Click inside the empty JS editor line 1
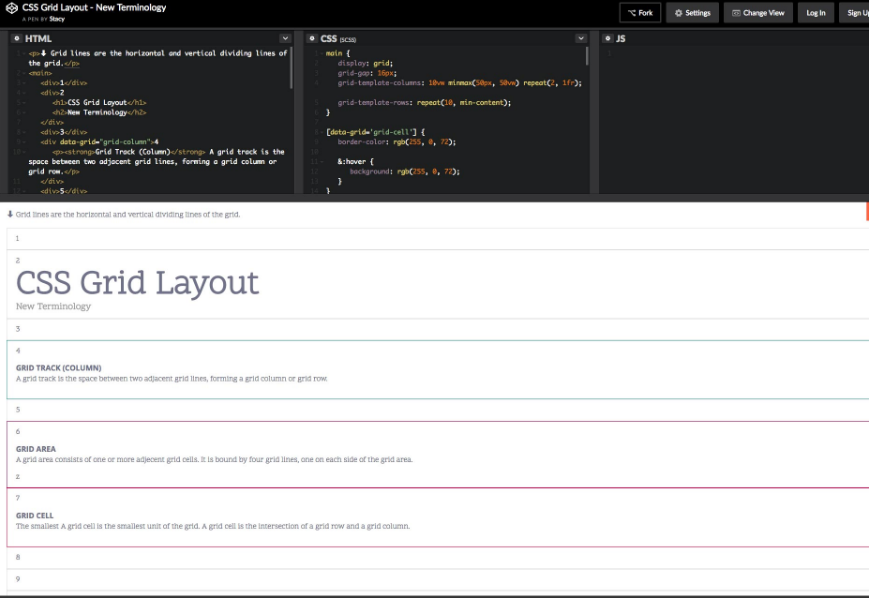Viewport: 869px width, 600px height. pos(737,53)
